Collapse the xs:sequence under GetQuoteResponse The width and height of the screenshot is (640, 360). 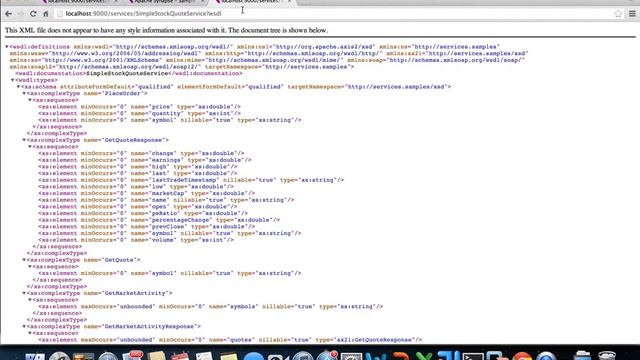click(29, 147)
